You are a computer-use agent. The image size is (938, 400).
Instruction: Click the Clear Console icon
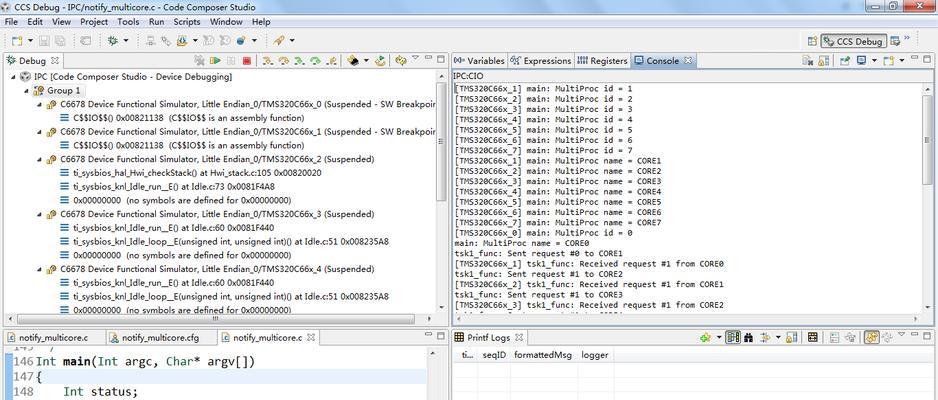click(x=807, y=60)
